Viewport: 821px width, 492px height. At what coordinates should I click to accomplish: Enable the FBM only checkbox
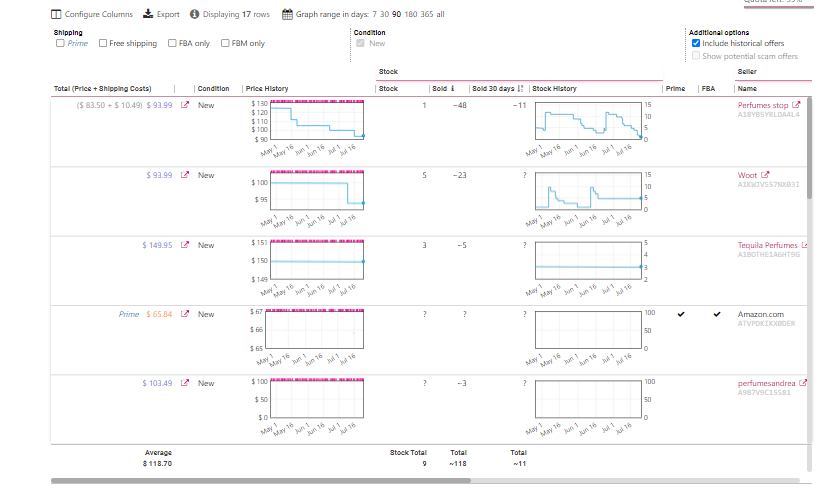(x=225, y=43)
